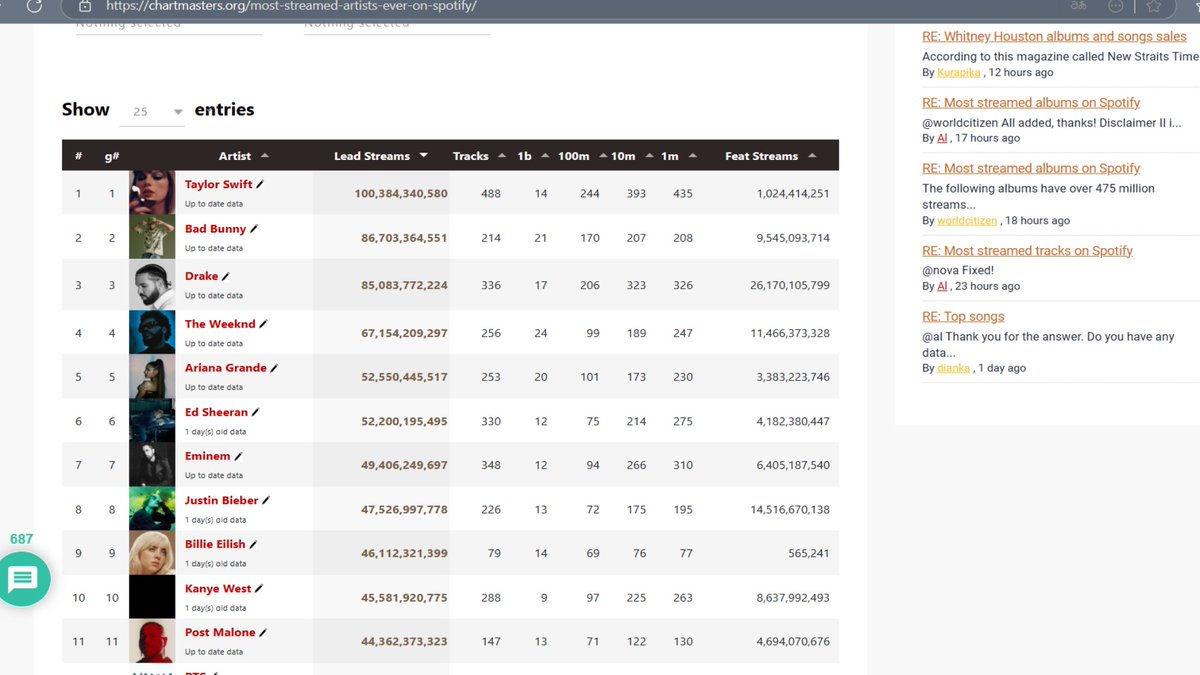
Task: Click the edit pencil beside Drake
Action: point(226,277)
